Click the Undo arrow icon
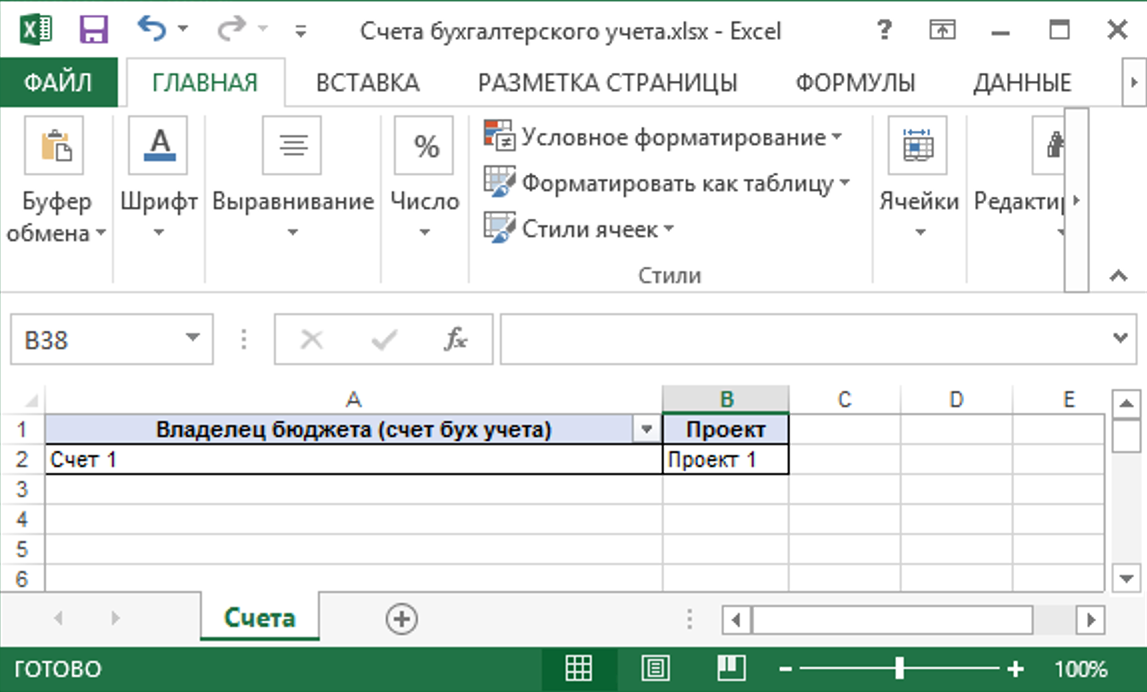The image size is (1147, 692). click(151, 30)
